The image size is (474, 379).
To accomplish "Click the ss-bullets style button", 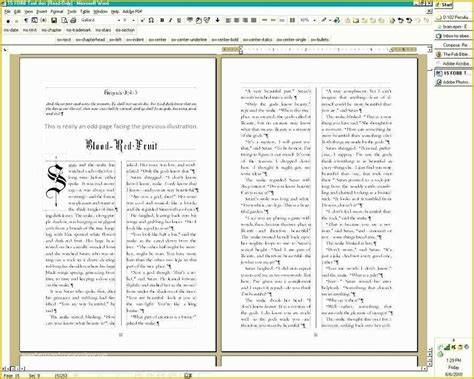I will (320, 40).
